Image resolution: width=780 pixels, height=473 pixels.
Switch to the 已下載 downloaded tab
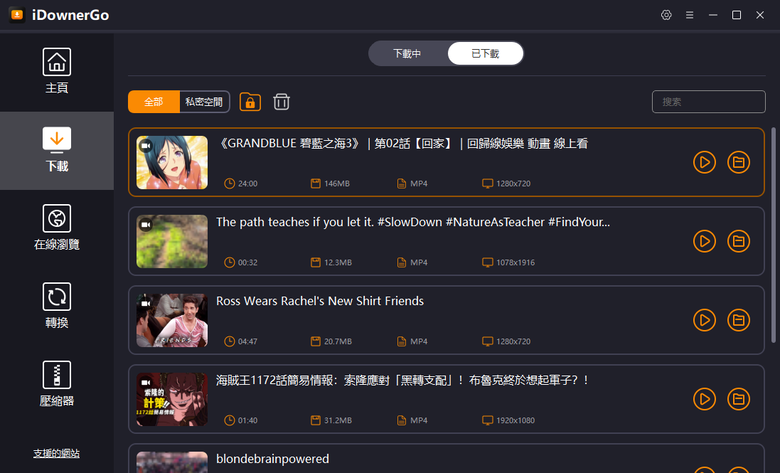coord(485,53)
